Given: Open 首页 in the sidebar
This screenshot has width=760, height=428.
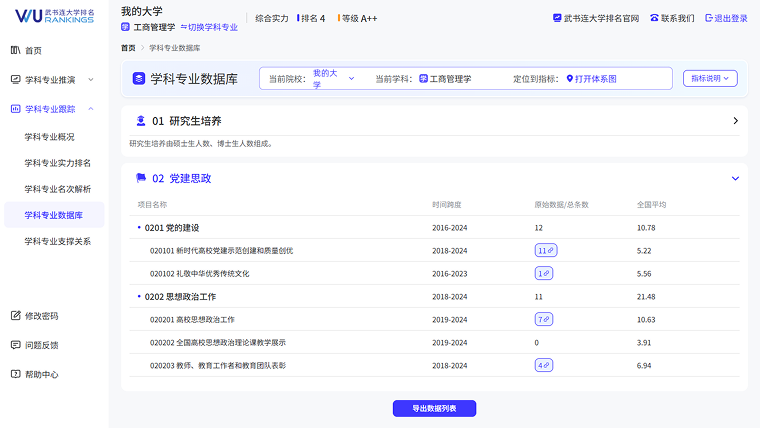Looking at the screenshot, I should click(x=33, y=50).
